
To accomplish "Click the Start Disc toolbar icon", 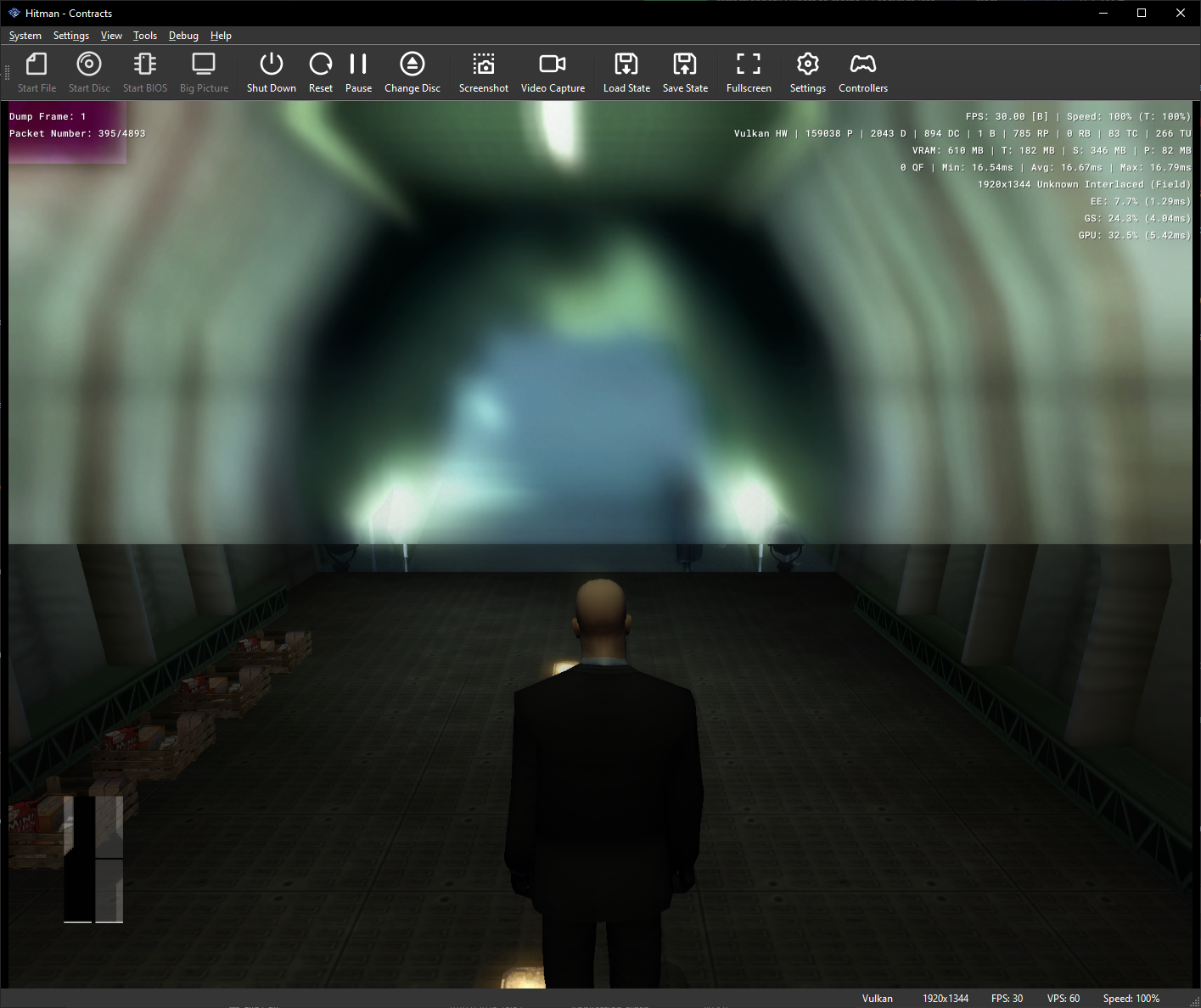I will tap(89, 73).
